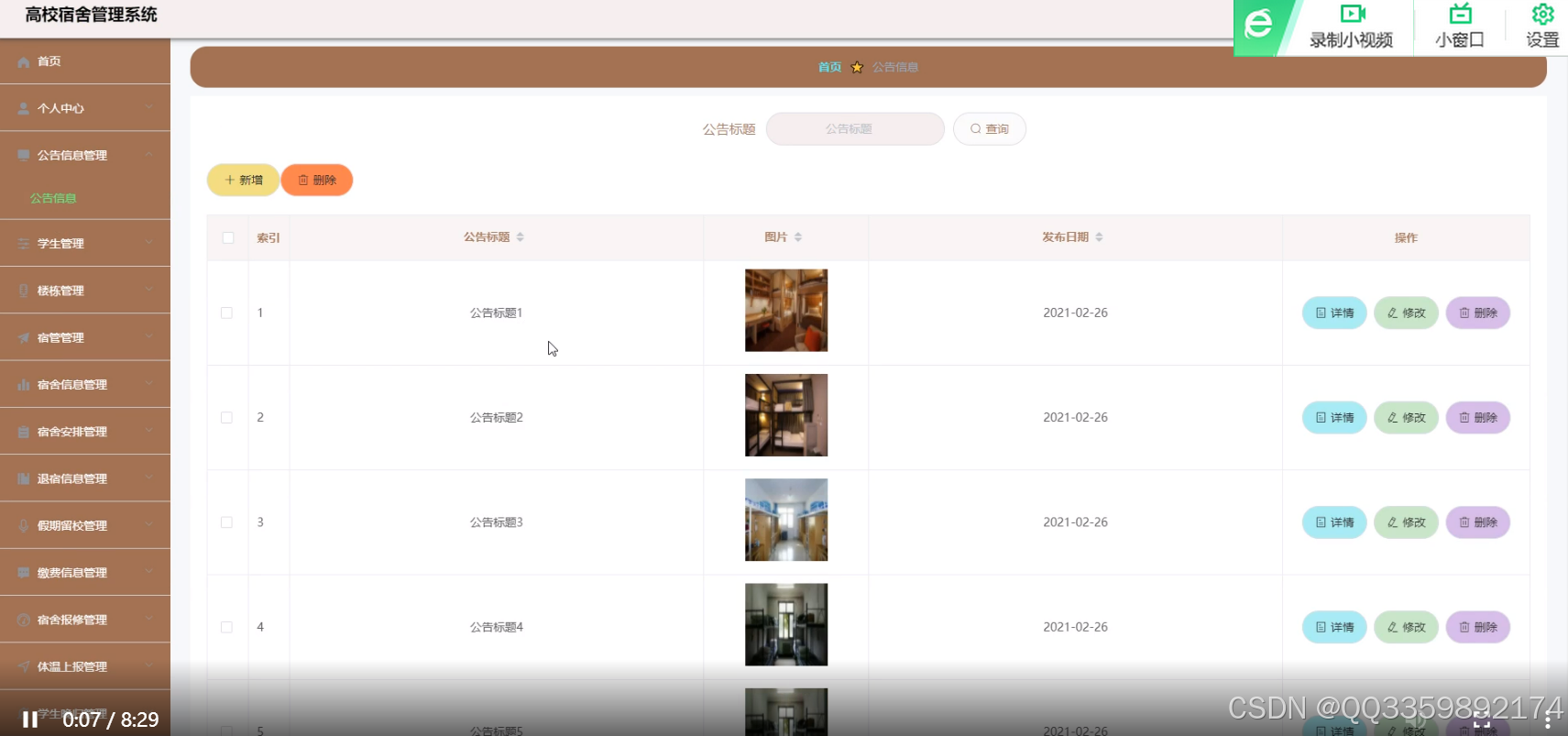Viewport: 1568px width, 736px height.
Task: Open 缴费信息管理 sidebar menu
Action: 85,573
